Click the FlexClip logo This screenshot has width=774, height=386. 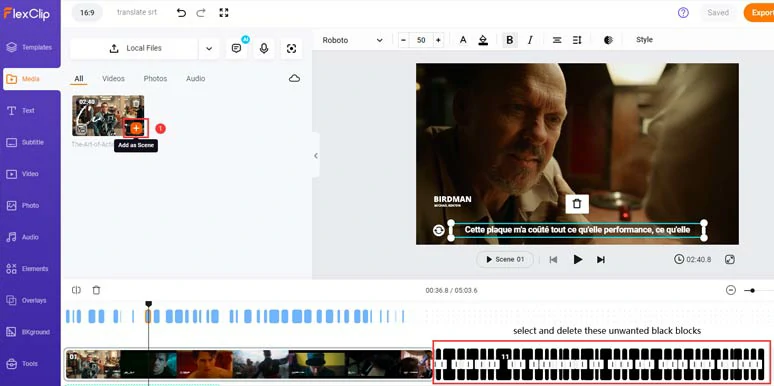click(x=27, y=13)
